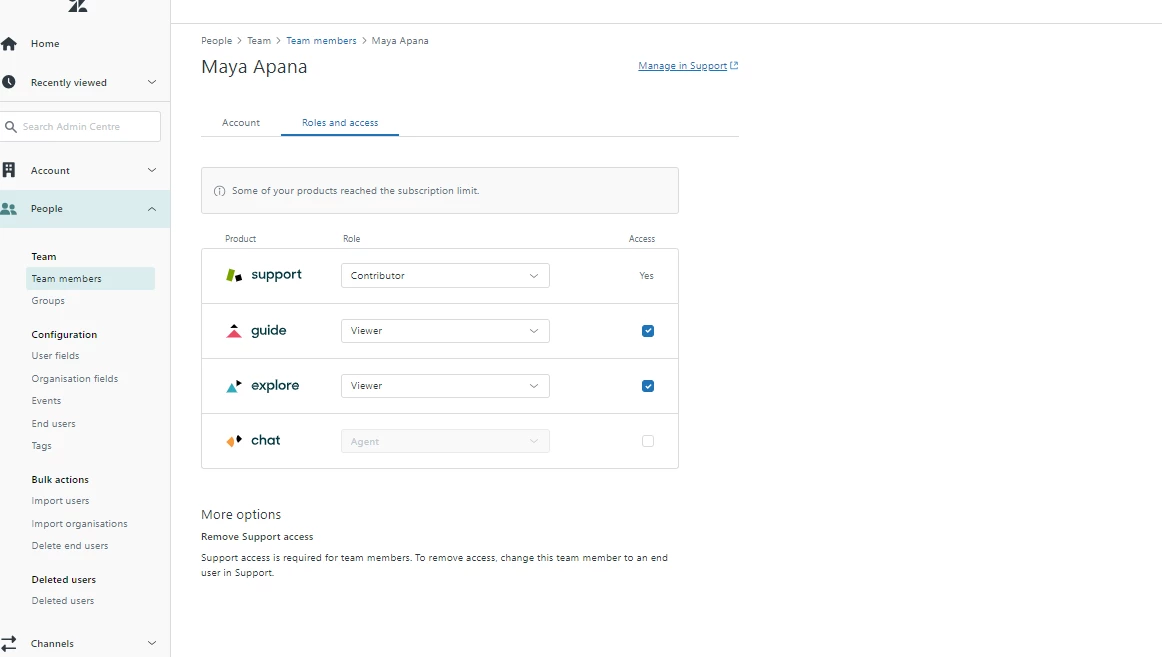Click the Product column header
Image resolution: width=1162 pixels, height=657 pixels.
tap(241, 239)
